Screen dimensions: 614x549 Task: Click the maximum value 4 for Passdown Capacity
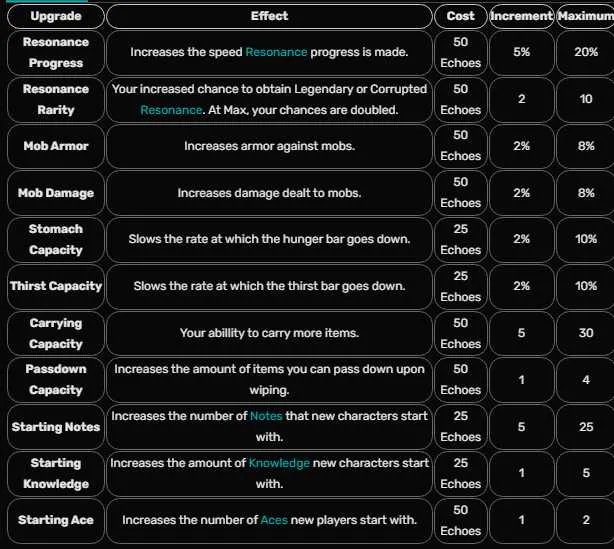585,379
